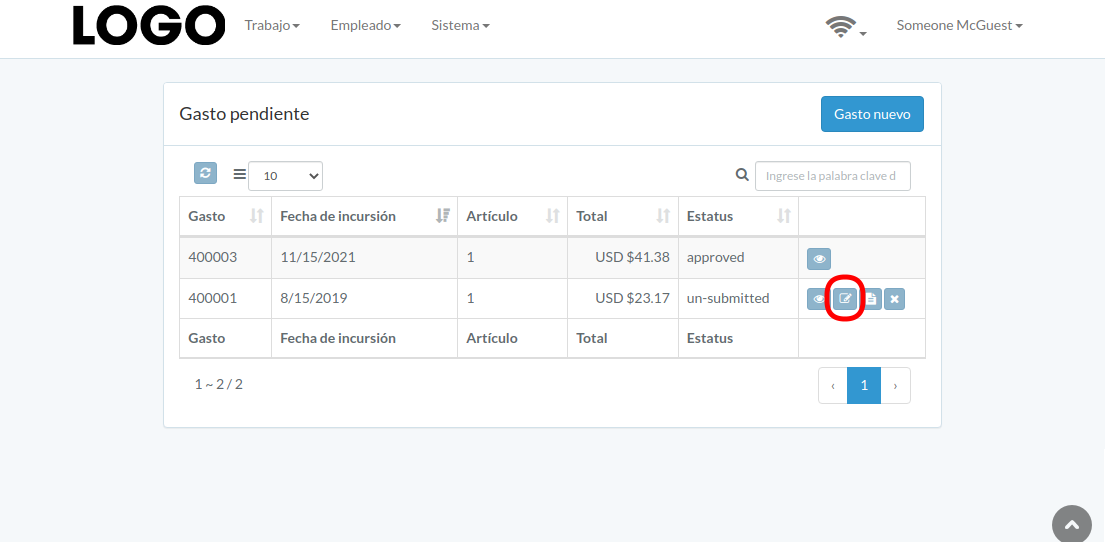
Task: Click the date 8/15/2019
Action: pyautogui.click(x=314, y=298)
